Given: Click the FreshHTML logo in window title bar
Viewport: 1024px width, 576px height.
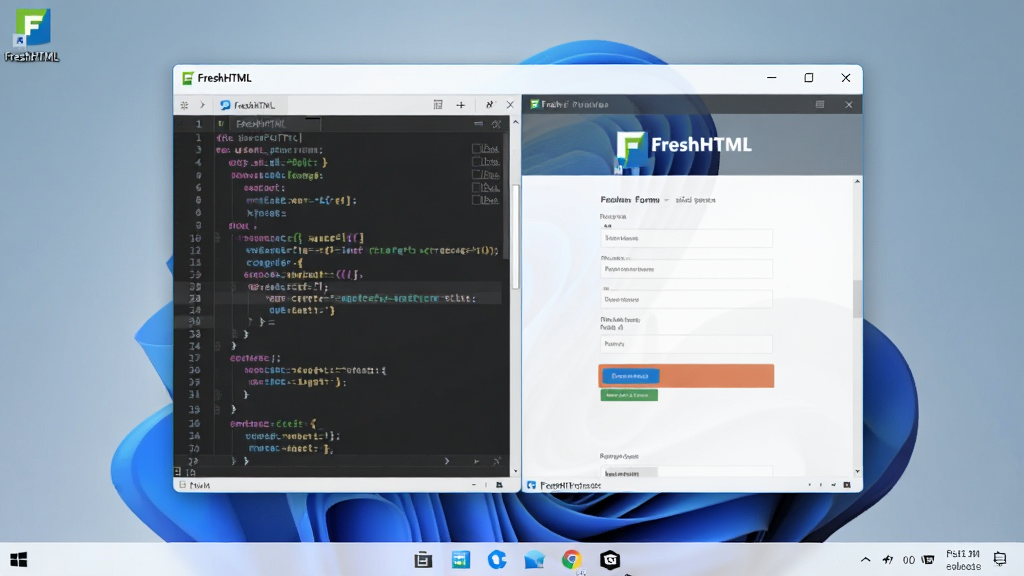Looking at the screenshot, I should (x=187, y=78).
